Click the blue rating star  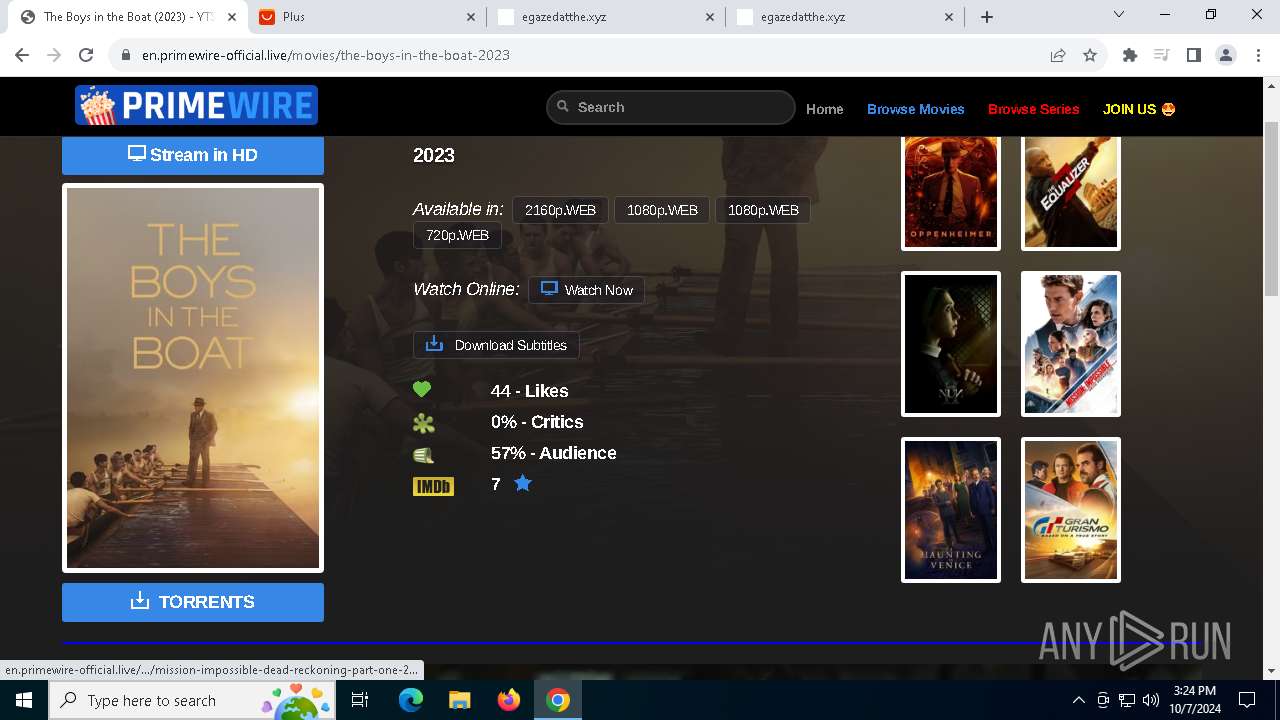[523, 484]
